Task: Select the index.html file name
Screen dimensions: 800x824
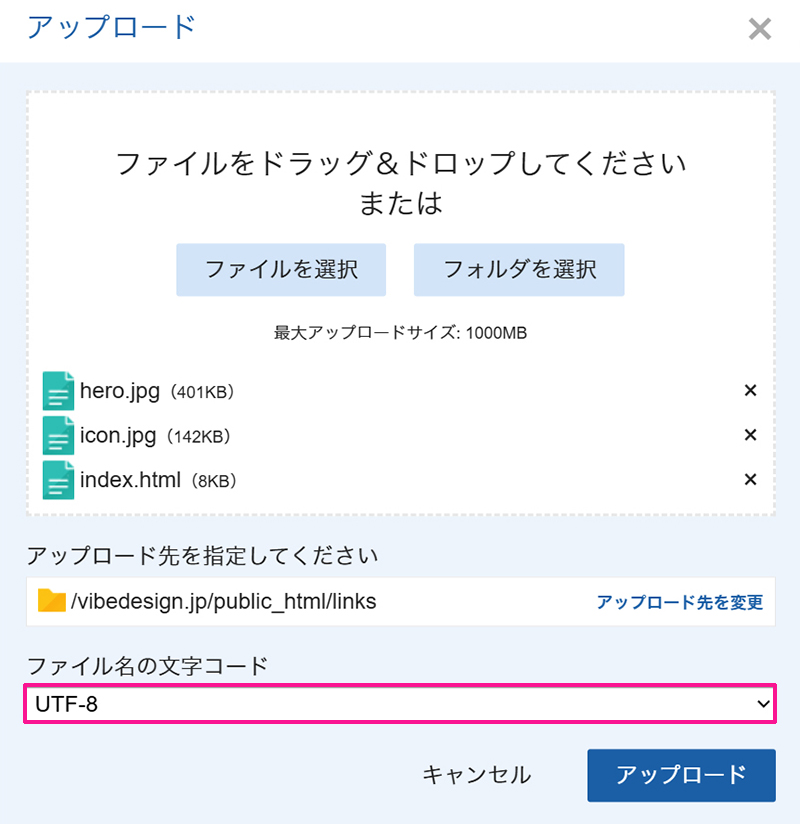Action: click(x=130, y=480)
